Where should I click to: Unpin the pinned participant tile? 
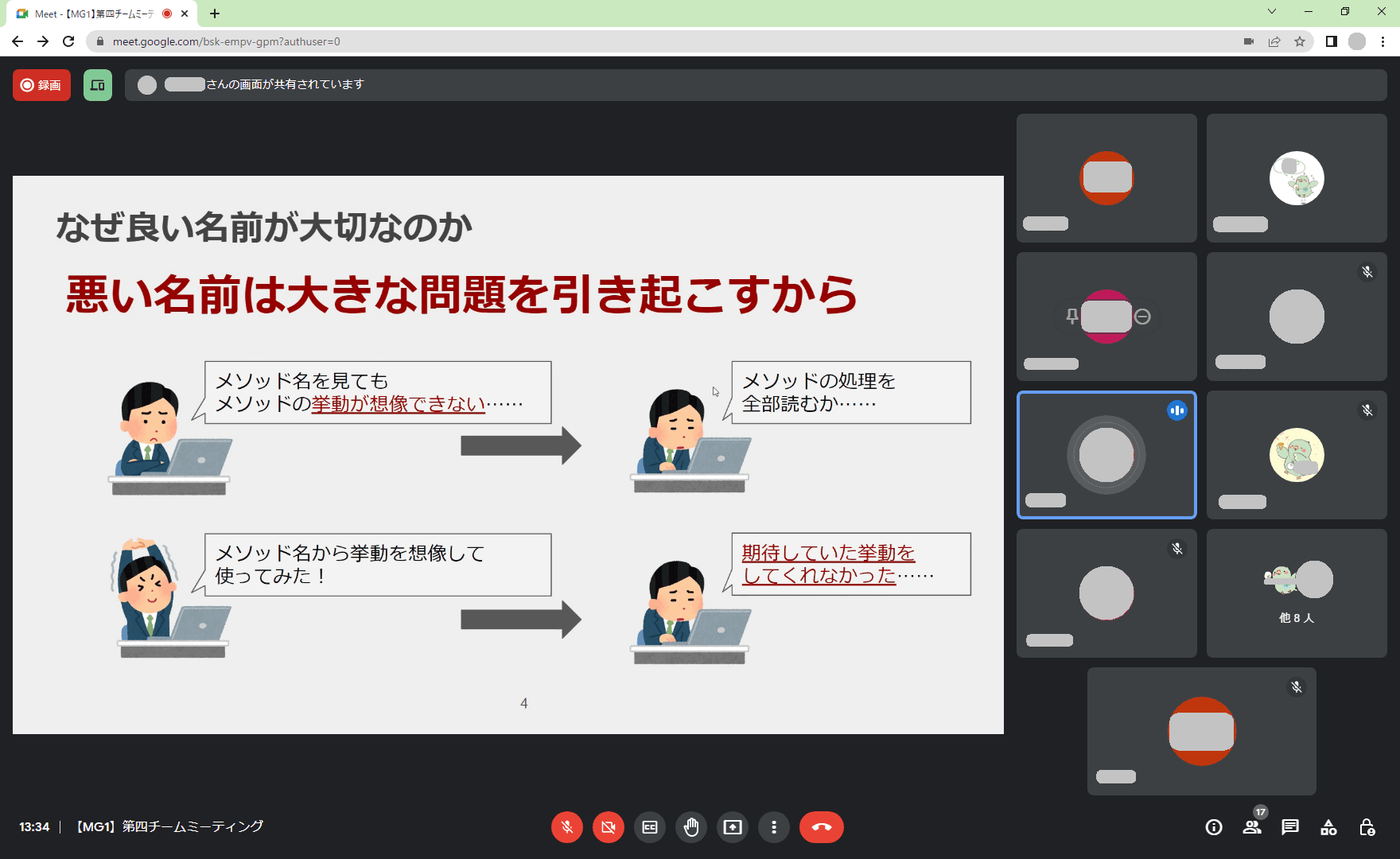[x=1071, y=317]
